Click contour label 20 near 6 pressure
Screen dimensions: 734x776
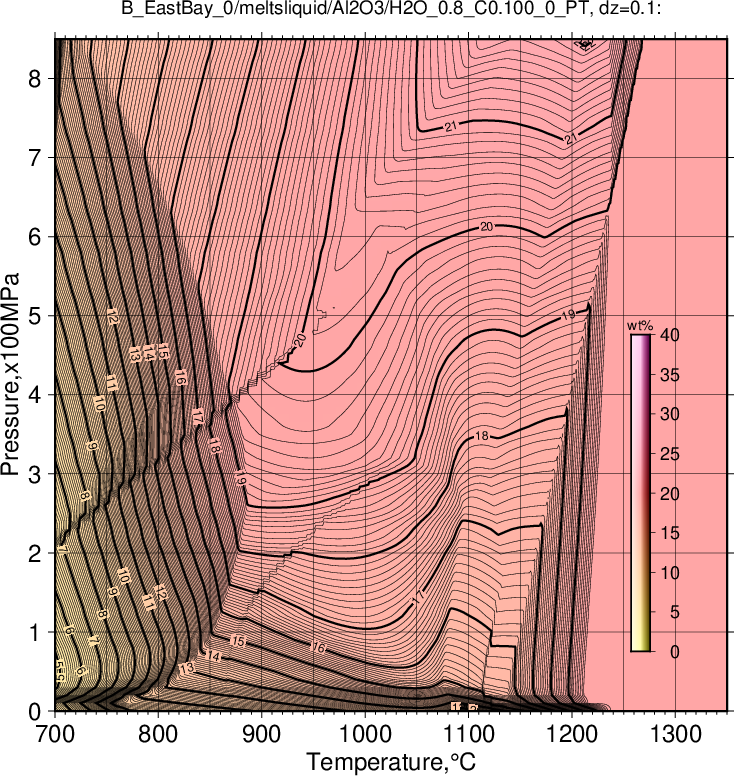pos(487,227)
